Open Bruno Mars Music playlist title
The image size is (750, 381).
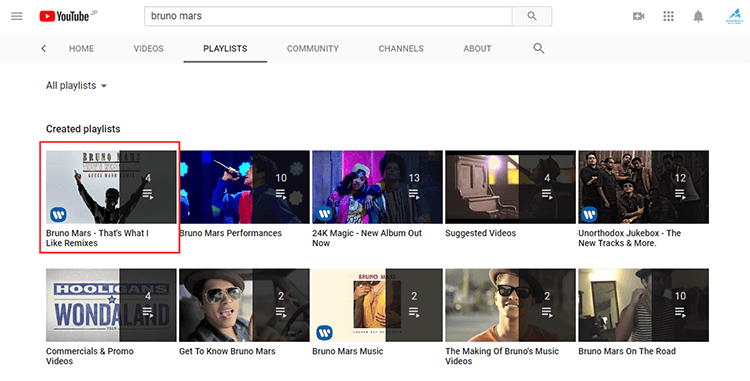click(348, 351)
